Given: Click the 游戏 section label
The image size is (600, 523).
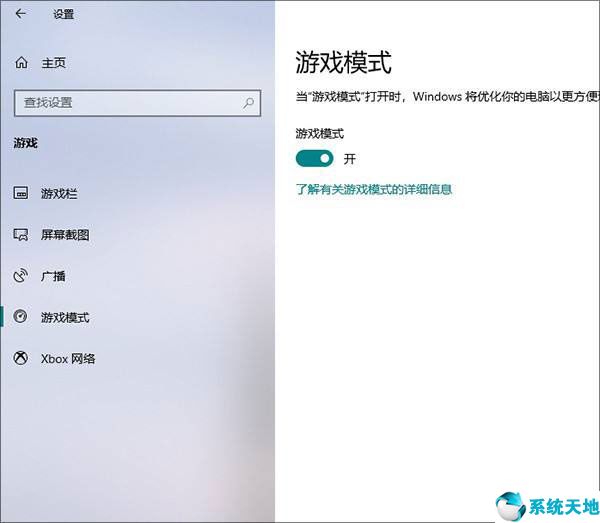Looking at the screenshot, I should (x=25, y=143).
